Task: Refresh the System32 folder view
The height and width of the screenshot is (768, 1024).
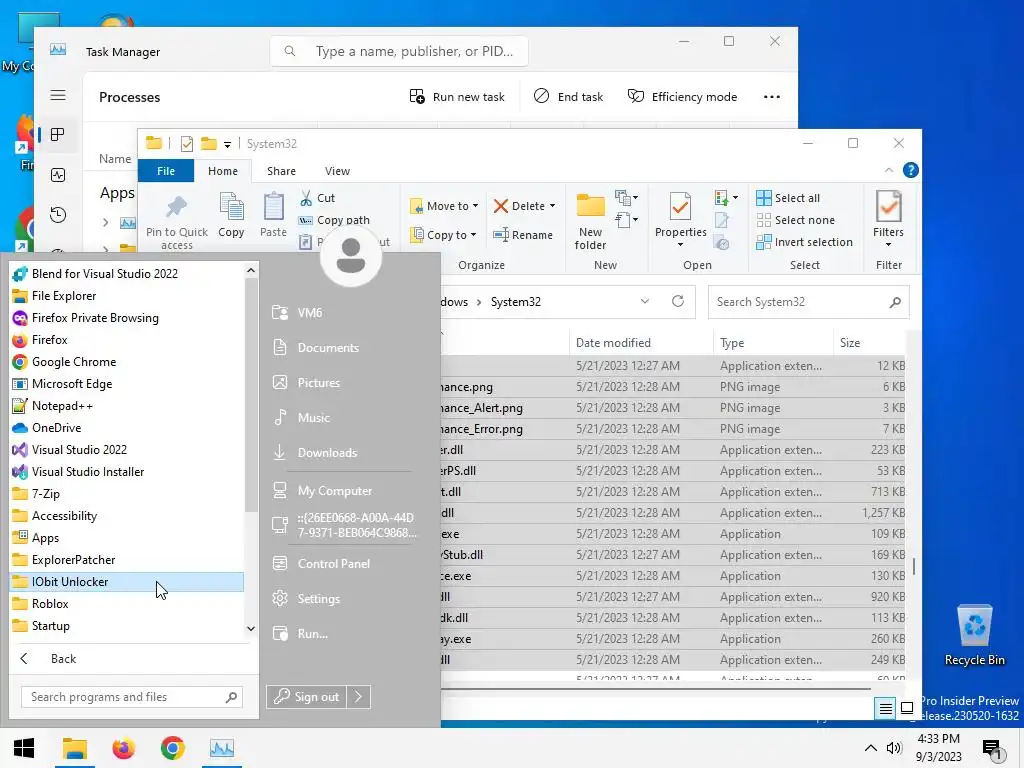Action: click(678, 301)
